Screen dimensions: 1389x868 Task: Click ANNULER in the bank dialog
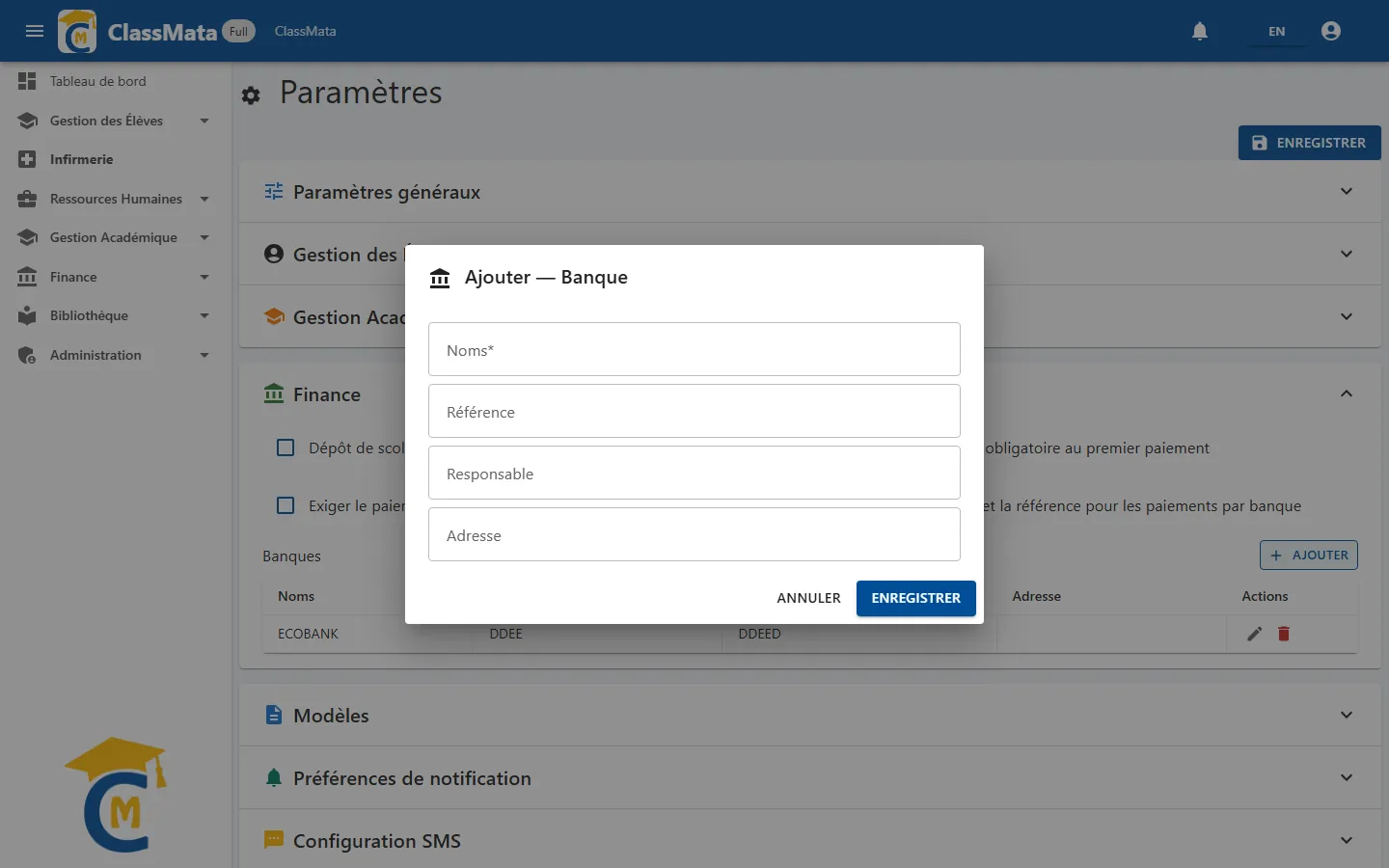click(808, 598)
